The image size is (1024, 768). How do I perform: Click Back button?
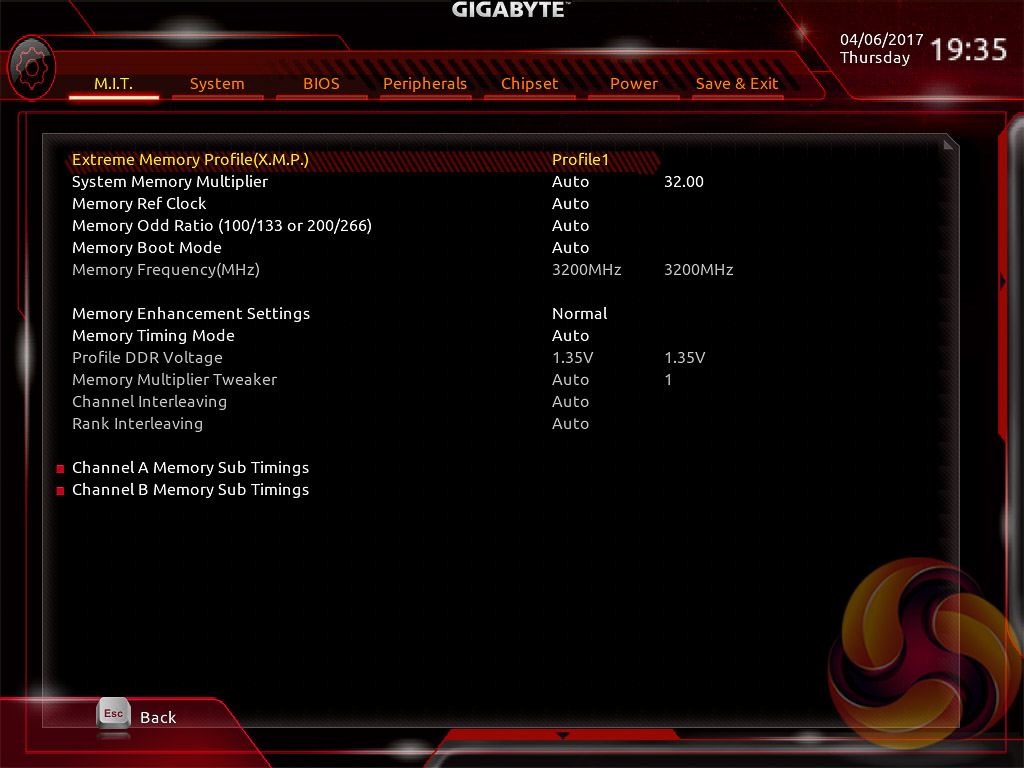click(x=158, y=717)
